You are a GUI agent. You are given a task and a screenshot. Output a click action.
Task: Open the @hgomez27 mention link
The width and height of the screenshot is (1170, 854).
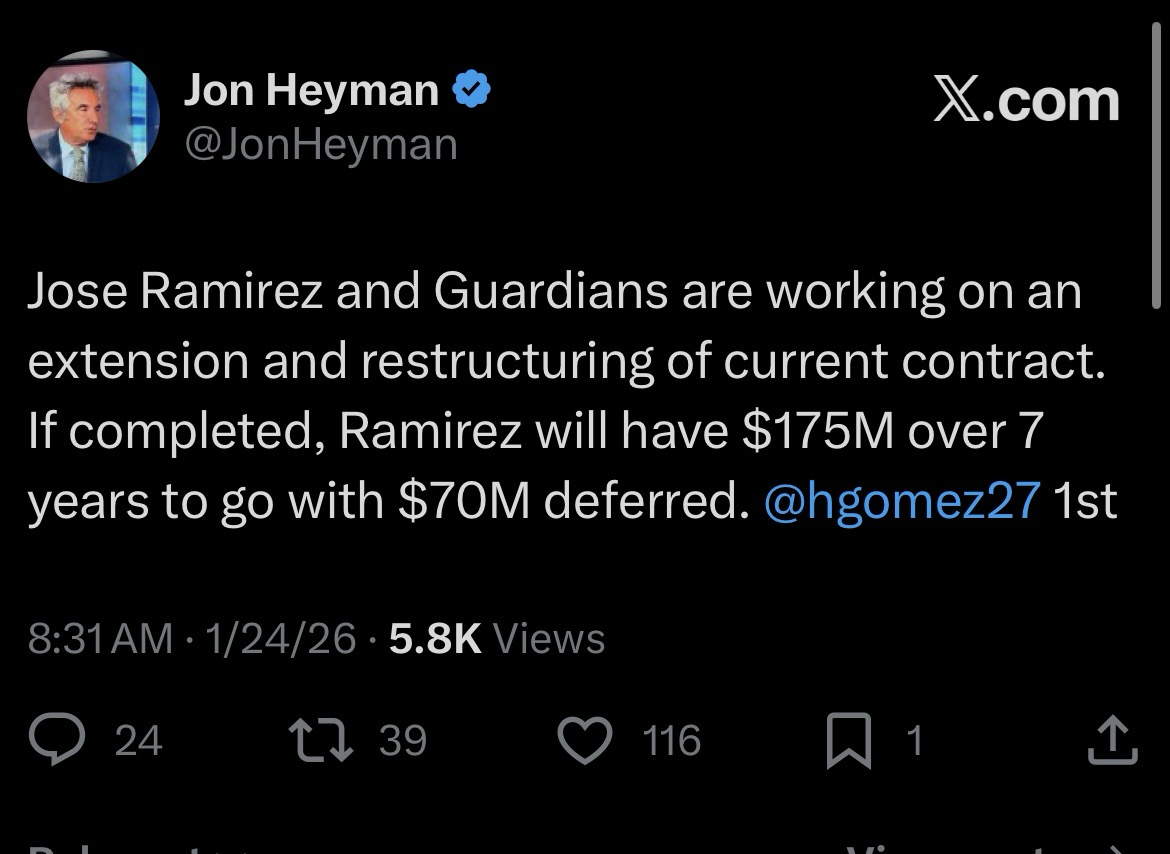(902, 501)
